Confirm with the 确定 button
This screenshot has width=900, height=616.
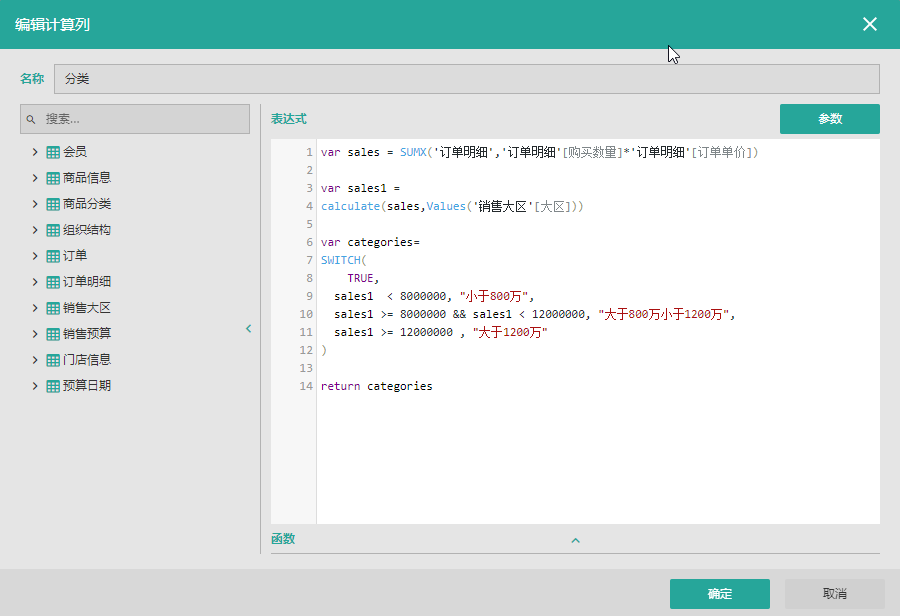point(719,594)
